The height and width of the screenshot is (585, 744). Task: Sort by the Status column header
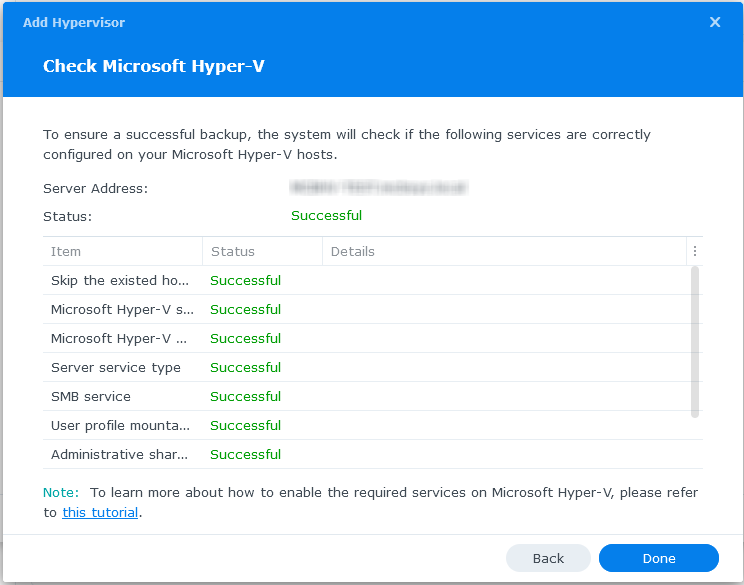[262, 251]
